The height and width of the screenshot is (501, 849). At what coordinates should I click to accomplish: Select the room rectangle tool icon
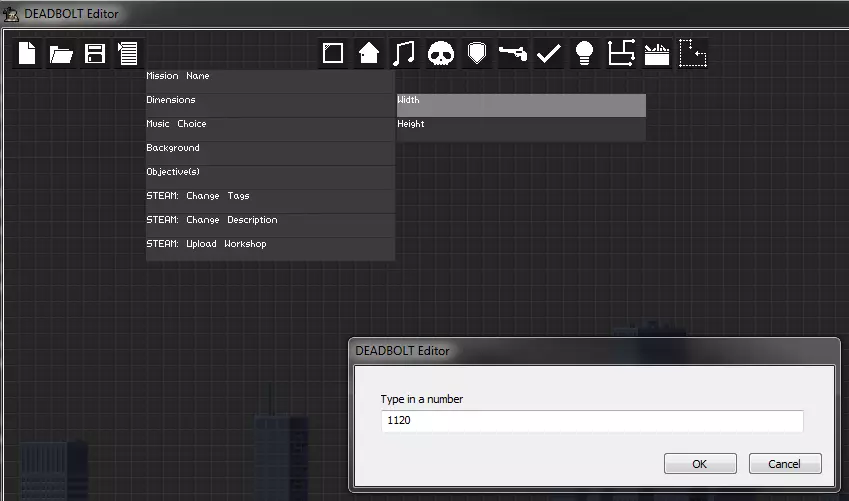332,54
